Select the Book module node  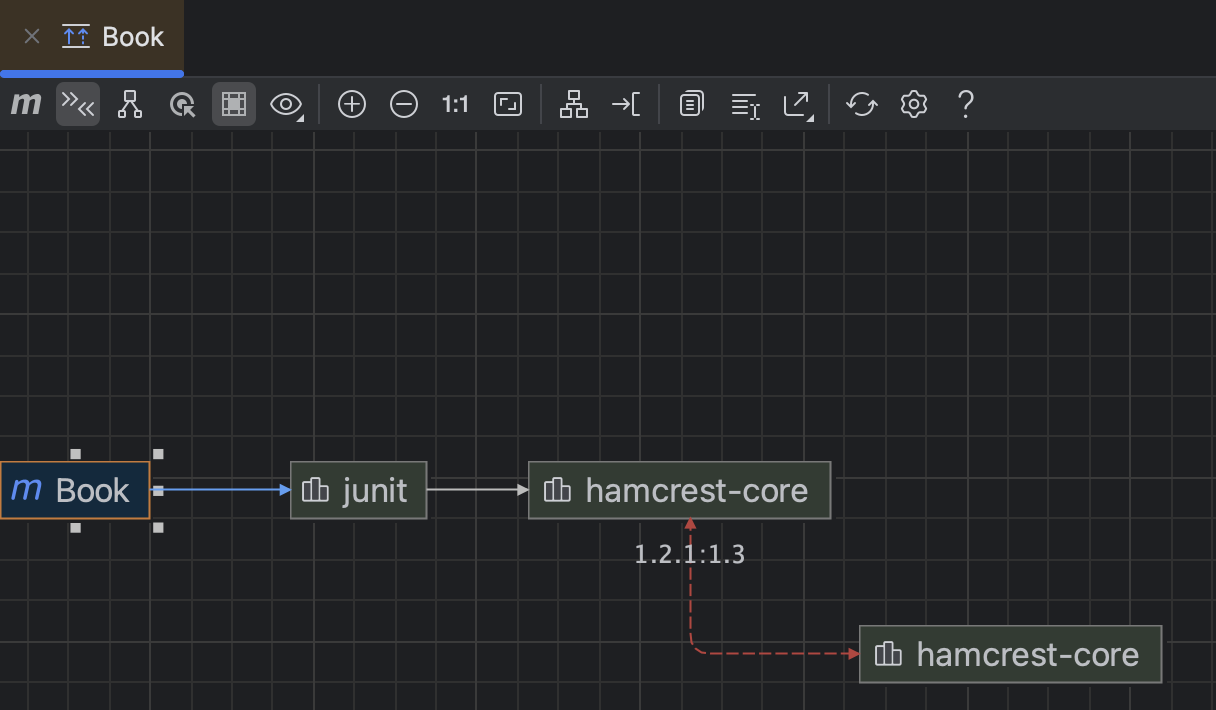click(x=75, y=490)
